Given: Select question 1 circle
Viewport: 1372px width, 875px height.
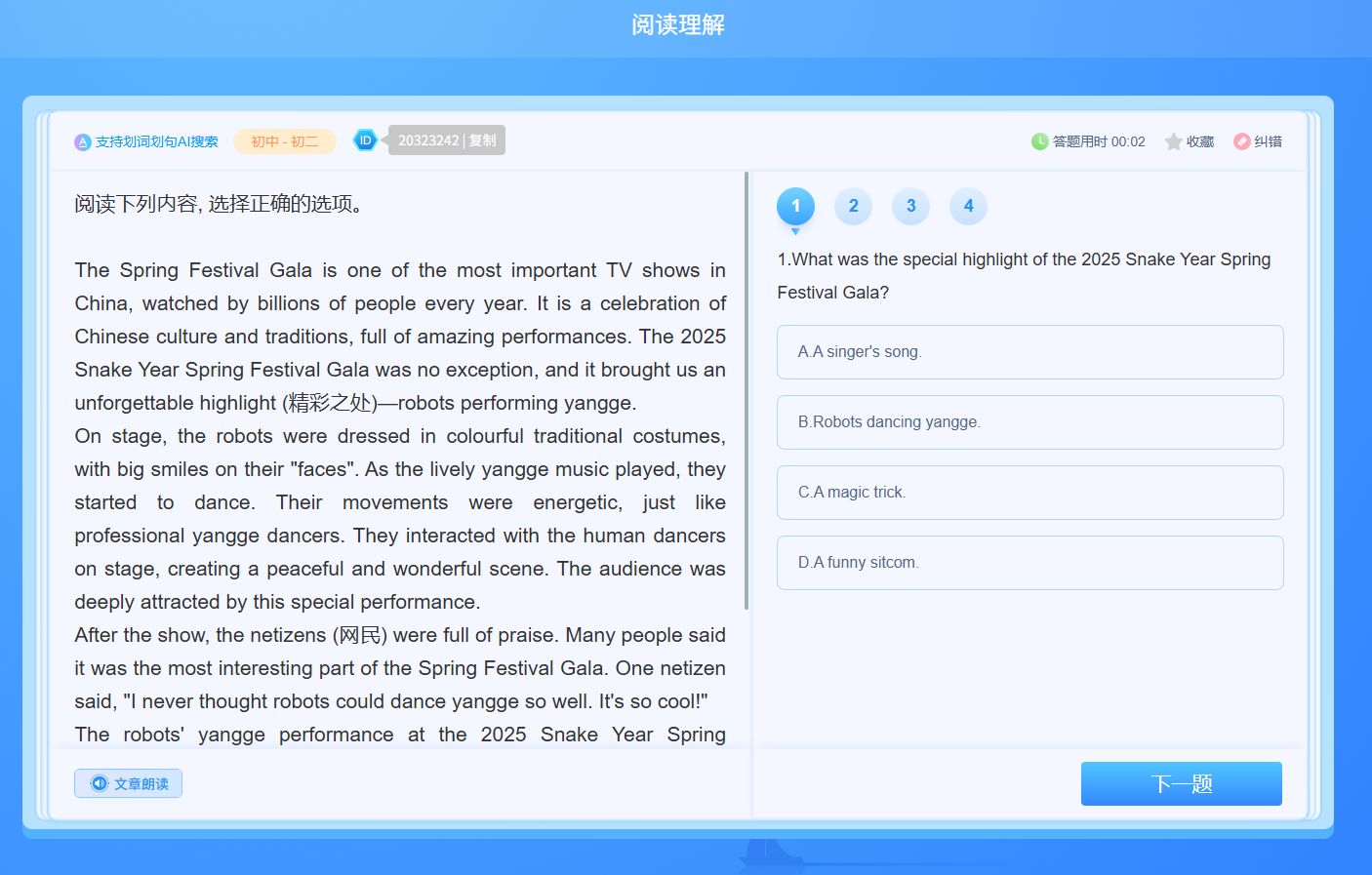Looking at the screenshot, I should [795, 206].
